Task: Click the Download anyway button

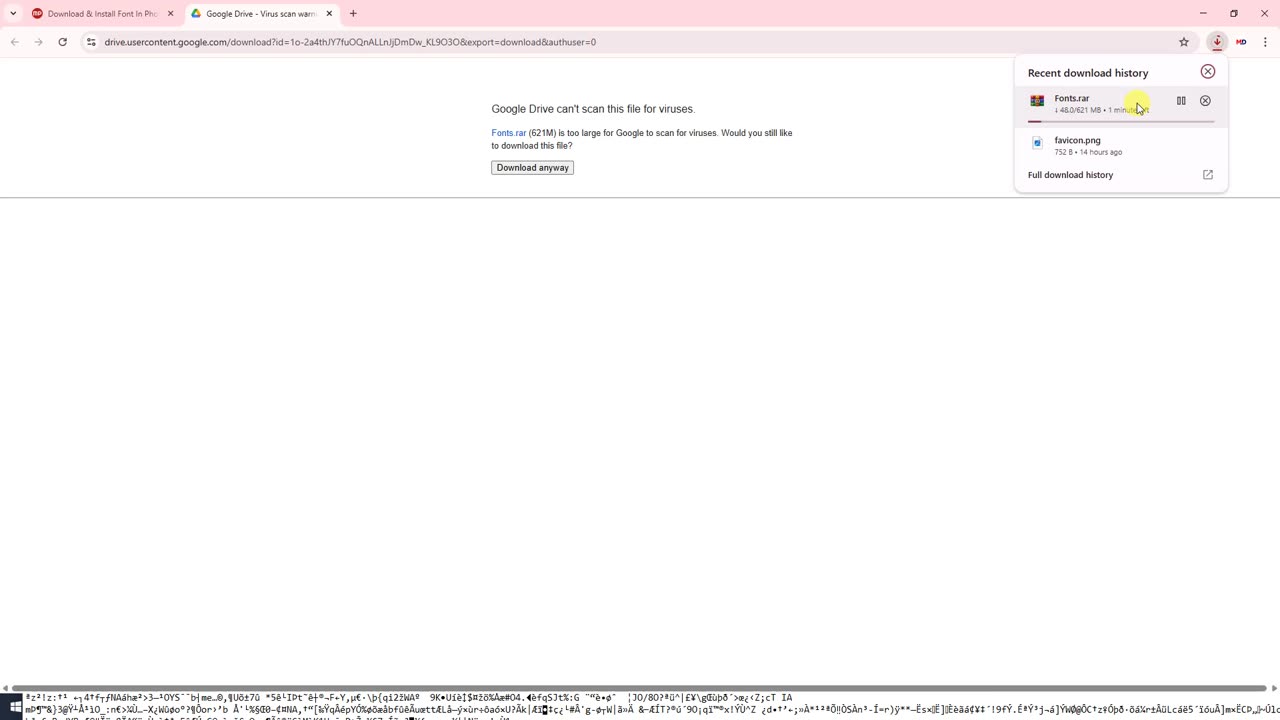Action: point(532,168)
